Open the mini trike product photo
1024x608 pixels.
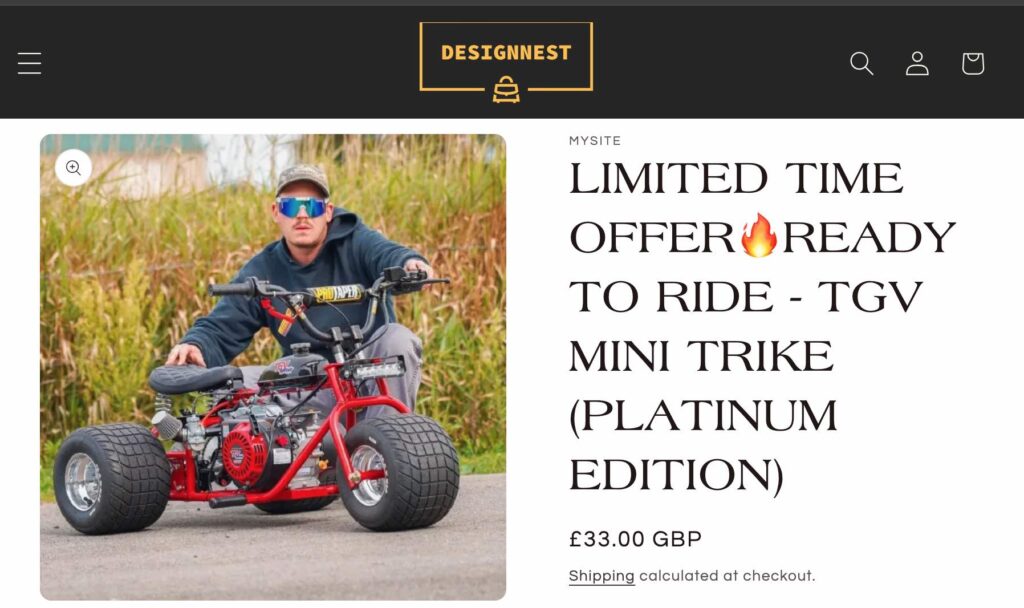pos(273,367)
